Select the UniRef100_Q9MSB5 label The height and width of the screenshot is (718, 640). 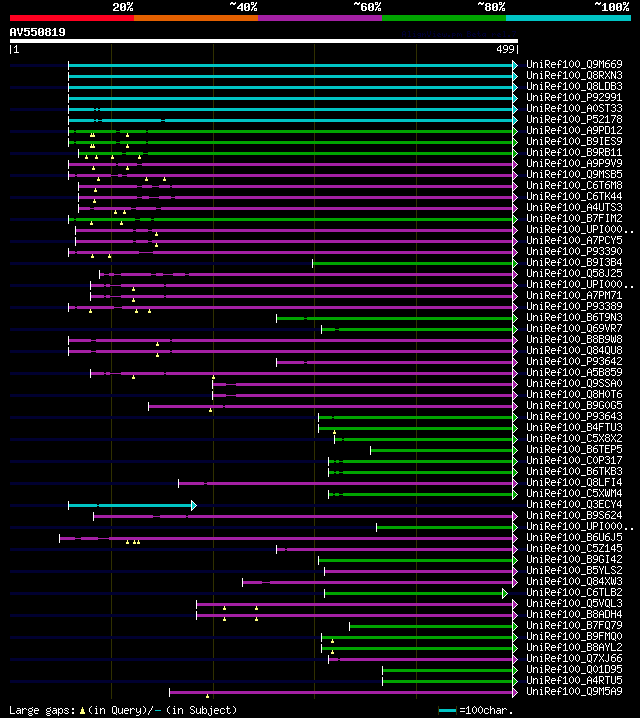pos(574,174)
